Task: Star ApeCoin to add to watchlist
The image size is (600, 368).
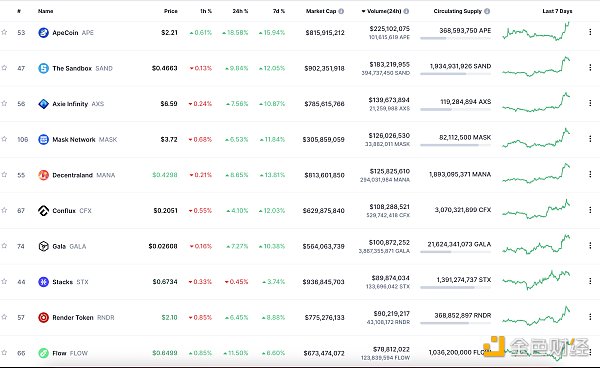Action: [x=4, y=32]
